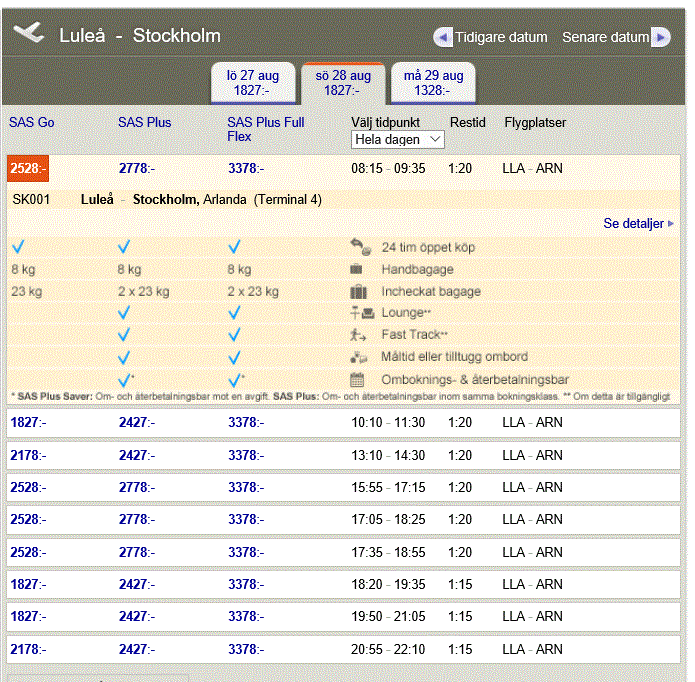Select 2778:- SAS Plus fare for 17:05 flight

tap(137, 519)
